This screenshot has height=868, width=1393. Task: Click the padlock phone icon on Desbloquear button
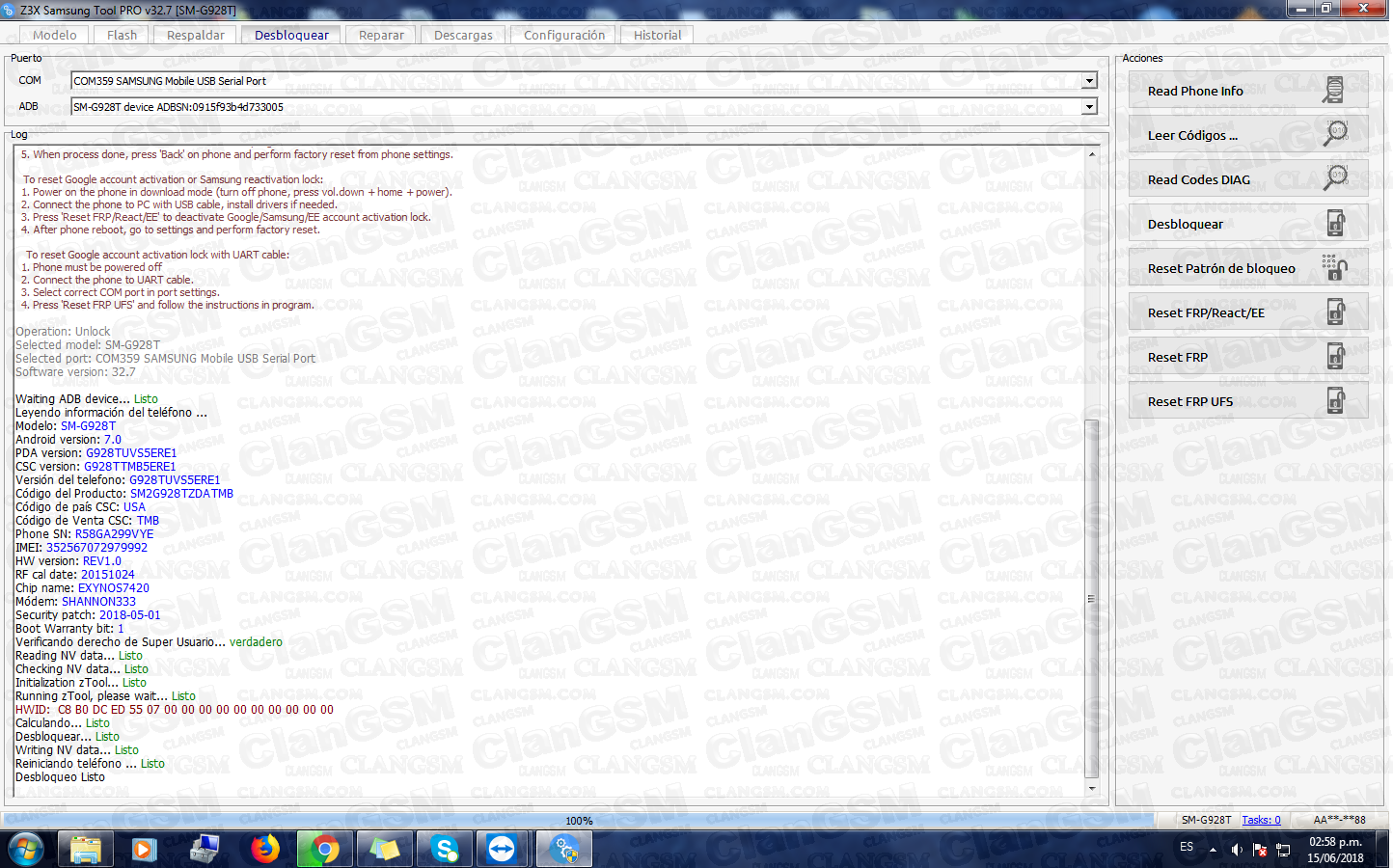tap(1335, 224)
